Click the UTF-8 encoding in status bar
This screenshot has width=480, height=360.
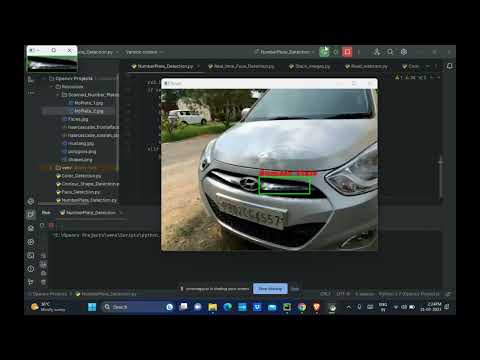(x=343, y=294)
